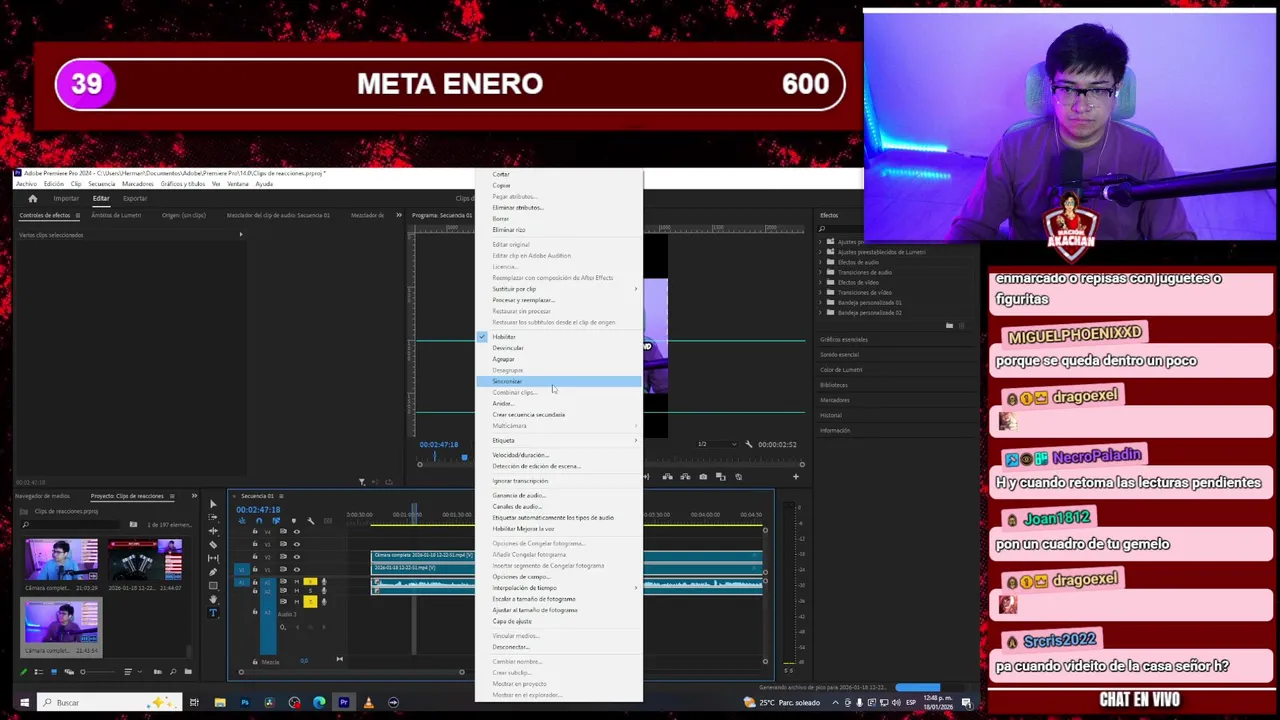1280x720 pixels.
Task: Expand Efectos de vídeo folder
Action: point(821,282)
